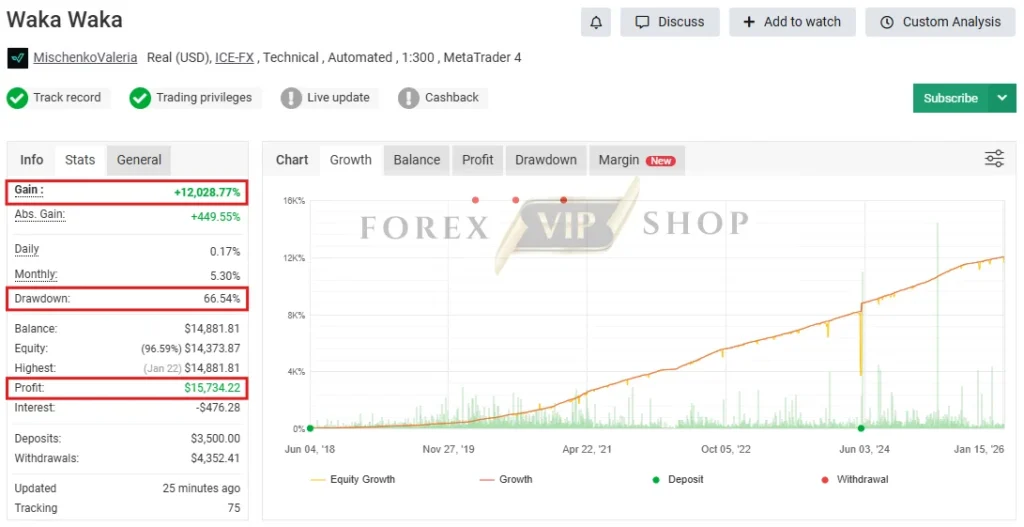
Task: Click the deposits value $3,500.00
Action: click(216, 439)
